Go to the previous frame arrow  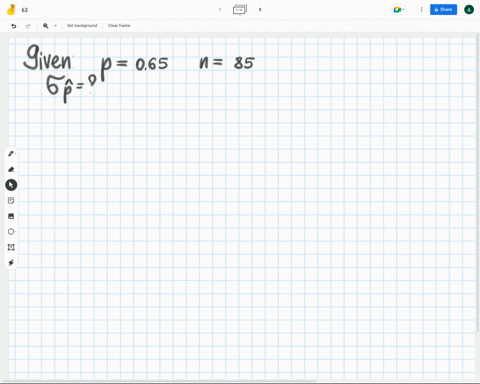pos(220,10)
